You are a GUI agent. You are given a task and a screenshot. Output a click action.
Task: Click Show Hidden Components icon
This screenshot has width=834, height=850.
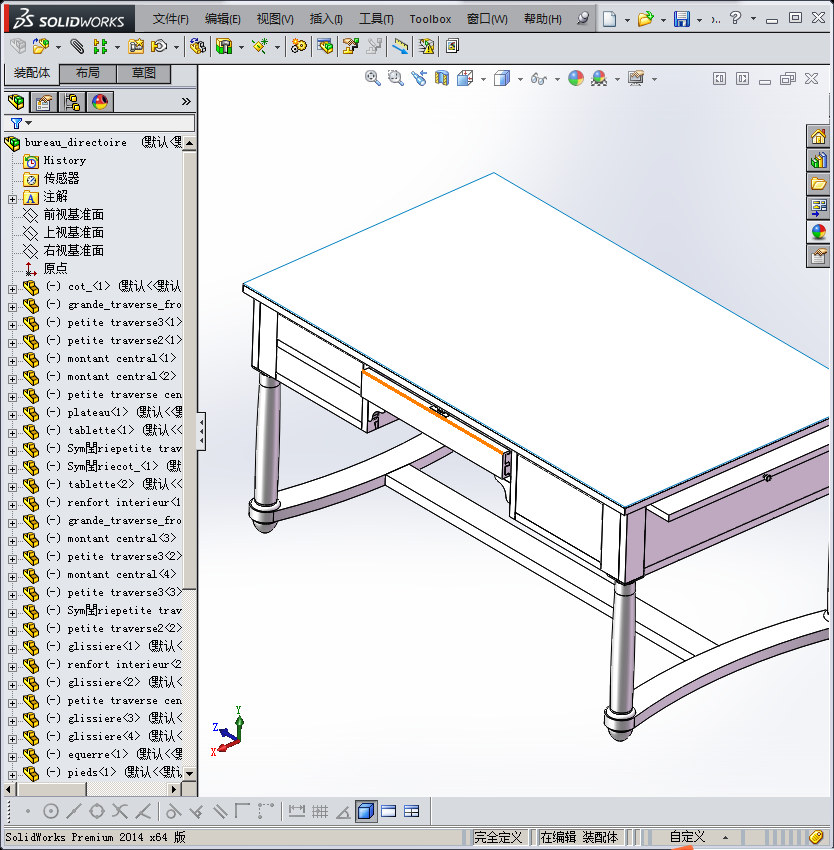[x=198, y=47]
